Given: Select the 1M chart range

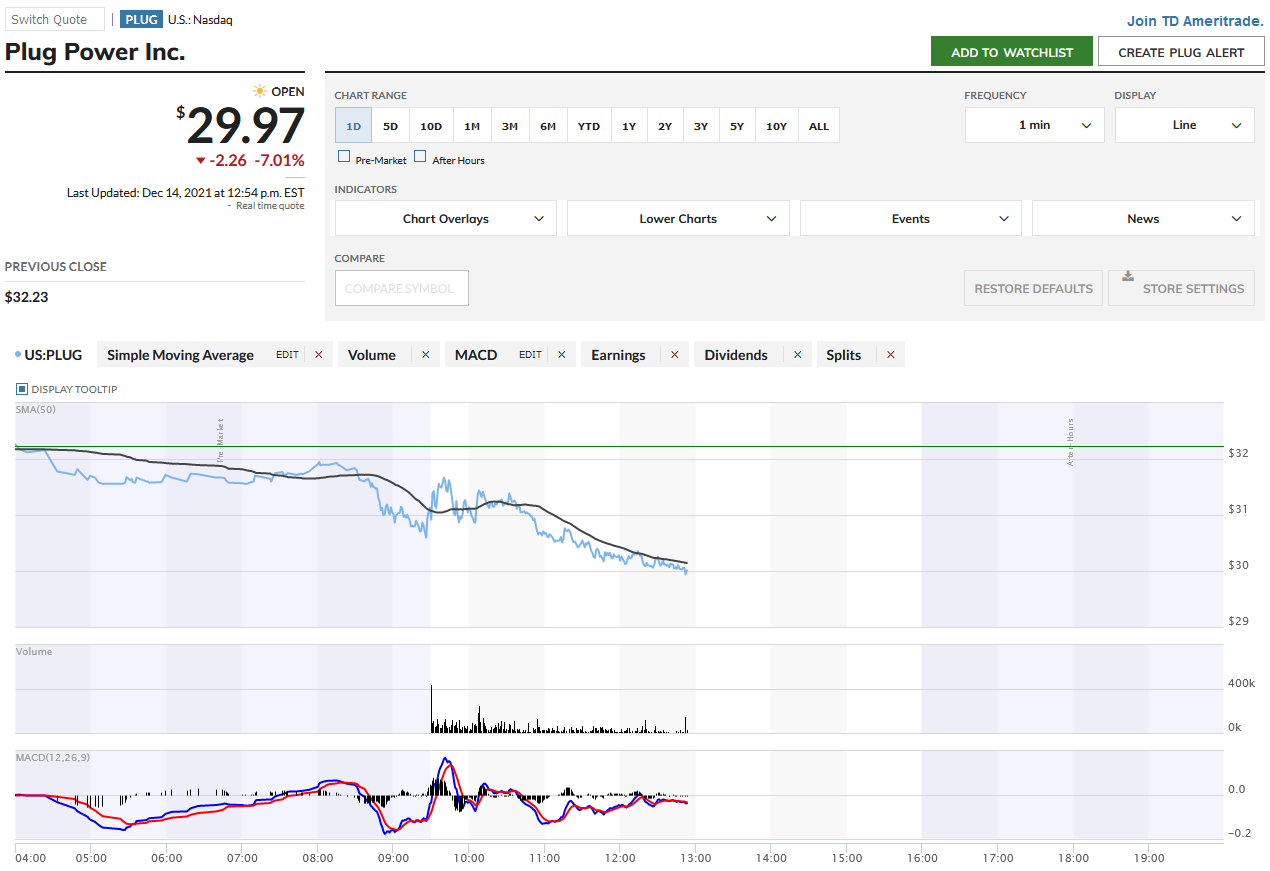Looking at the screenshot, I should pyautogui.click(x=472, y=126).
